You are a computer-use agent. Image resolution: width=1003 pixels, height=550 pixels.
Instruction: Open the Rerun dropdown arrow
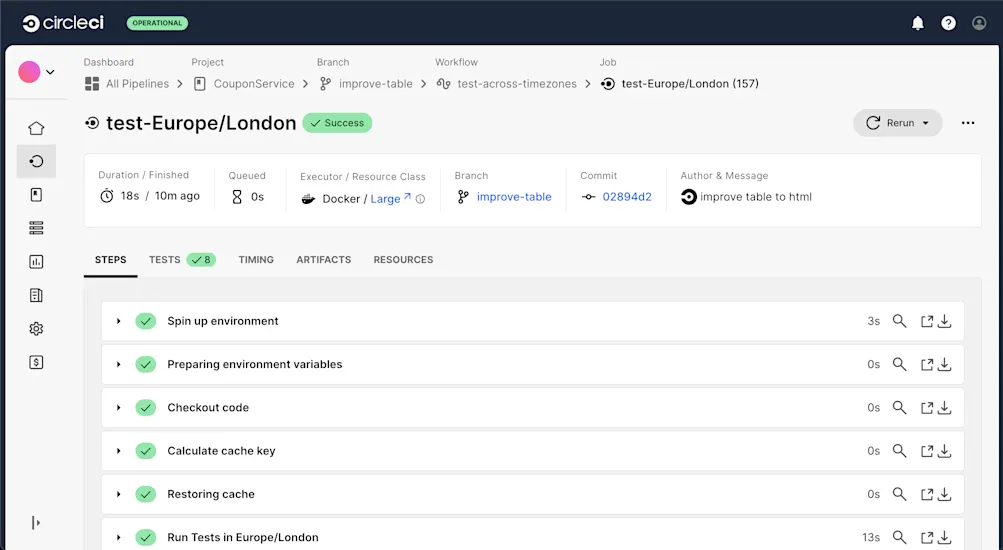[926, 123]
